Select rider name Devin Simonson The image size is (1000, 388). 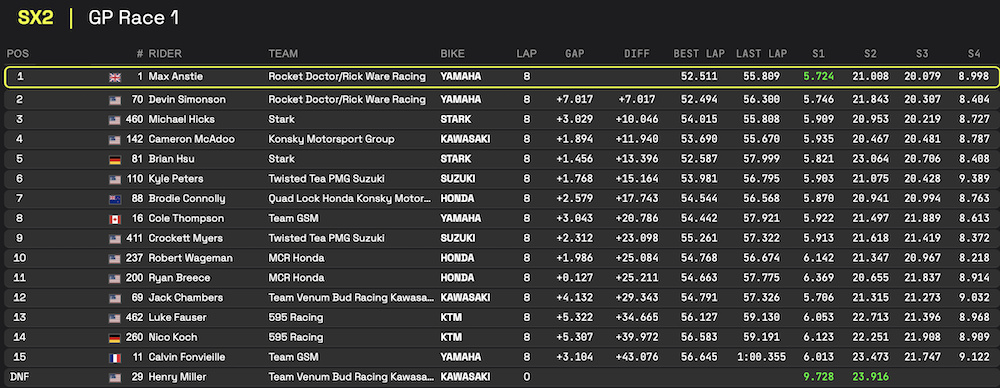click(x=187, y=100)
